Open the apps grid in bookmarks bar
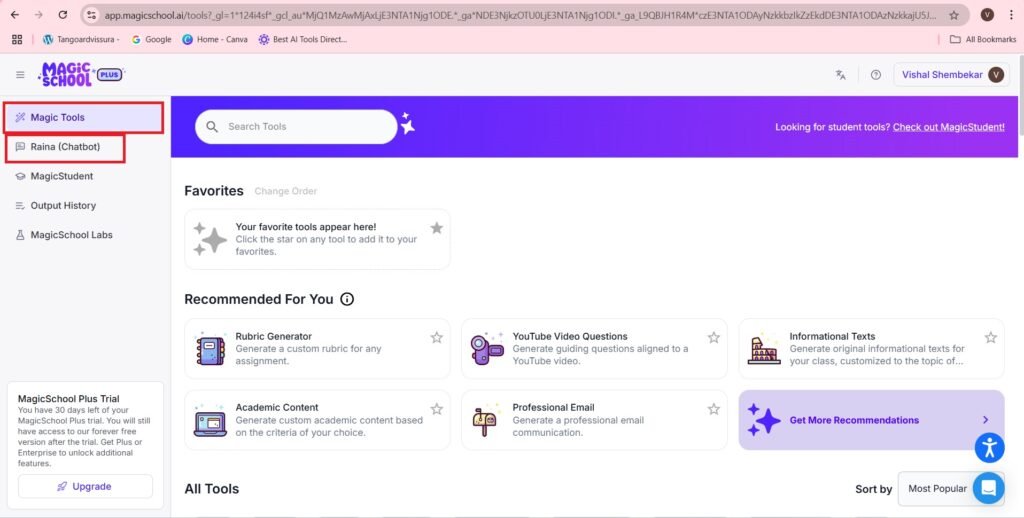 [x=17, y=39]
